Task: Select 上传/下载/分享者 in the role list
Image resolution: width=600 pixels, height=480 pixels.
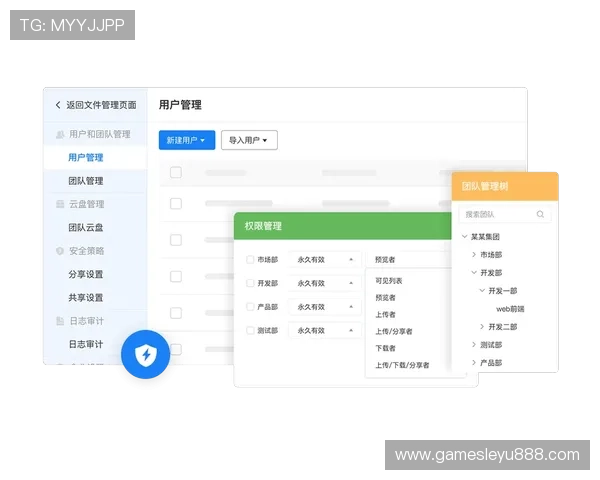Action: (x=402, y=365)
